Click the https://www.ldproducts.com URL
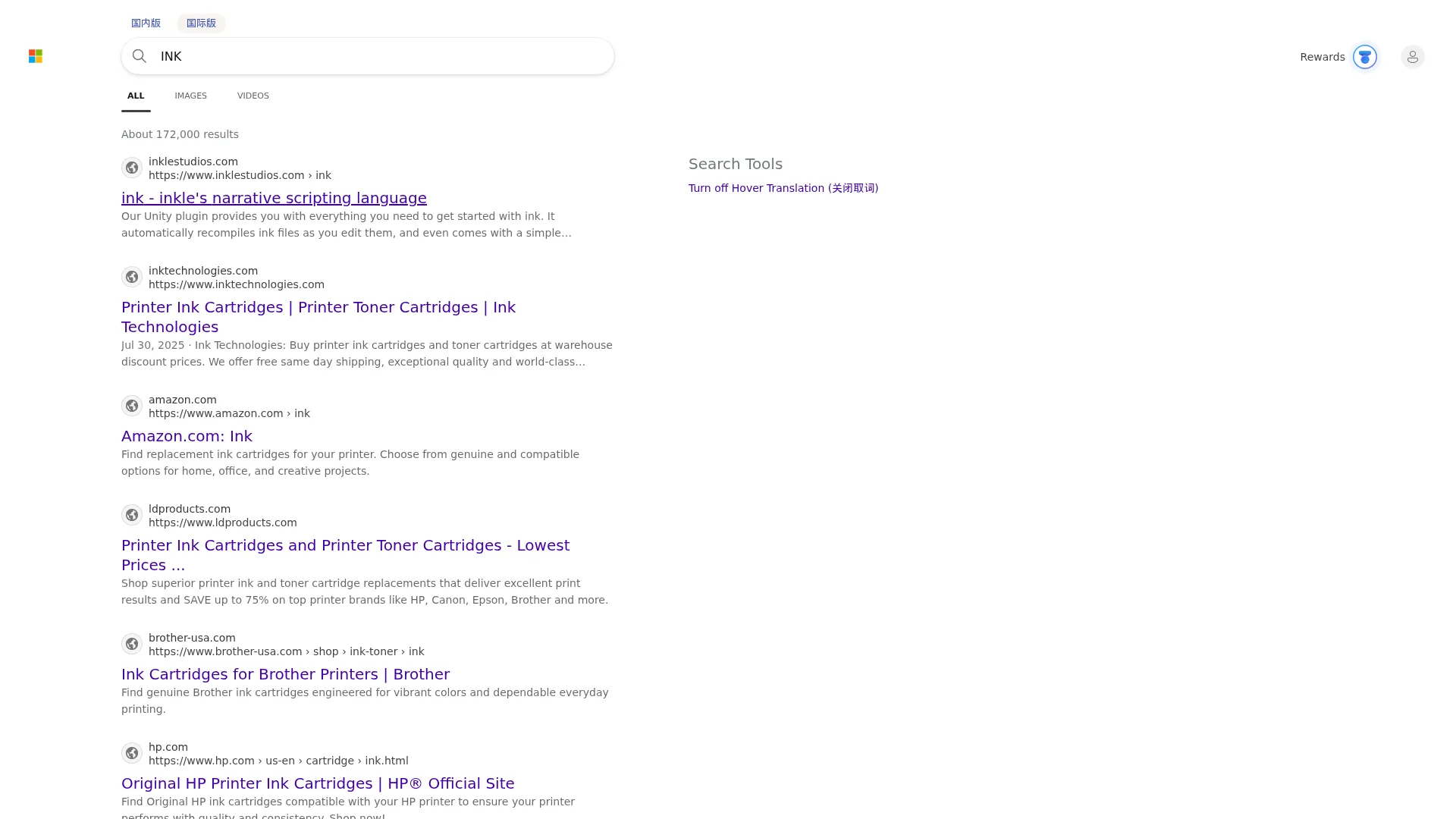Image resolution: width=1456 pixels, height=819 pixels. [223, 522]
